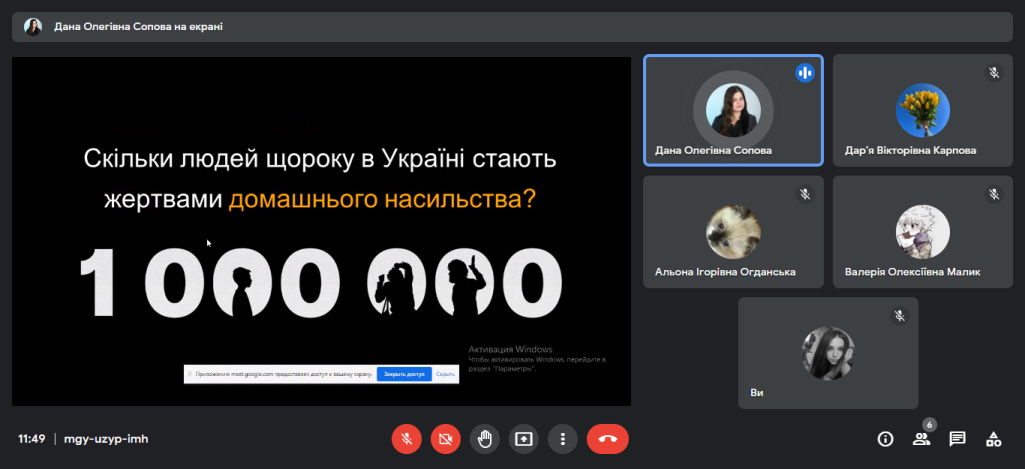1025x469 pixels.
Task: Open the meeting details info icon
Action: pyautogui.click(x=885, y=439)
